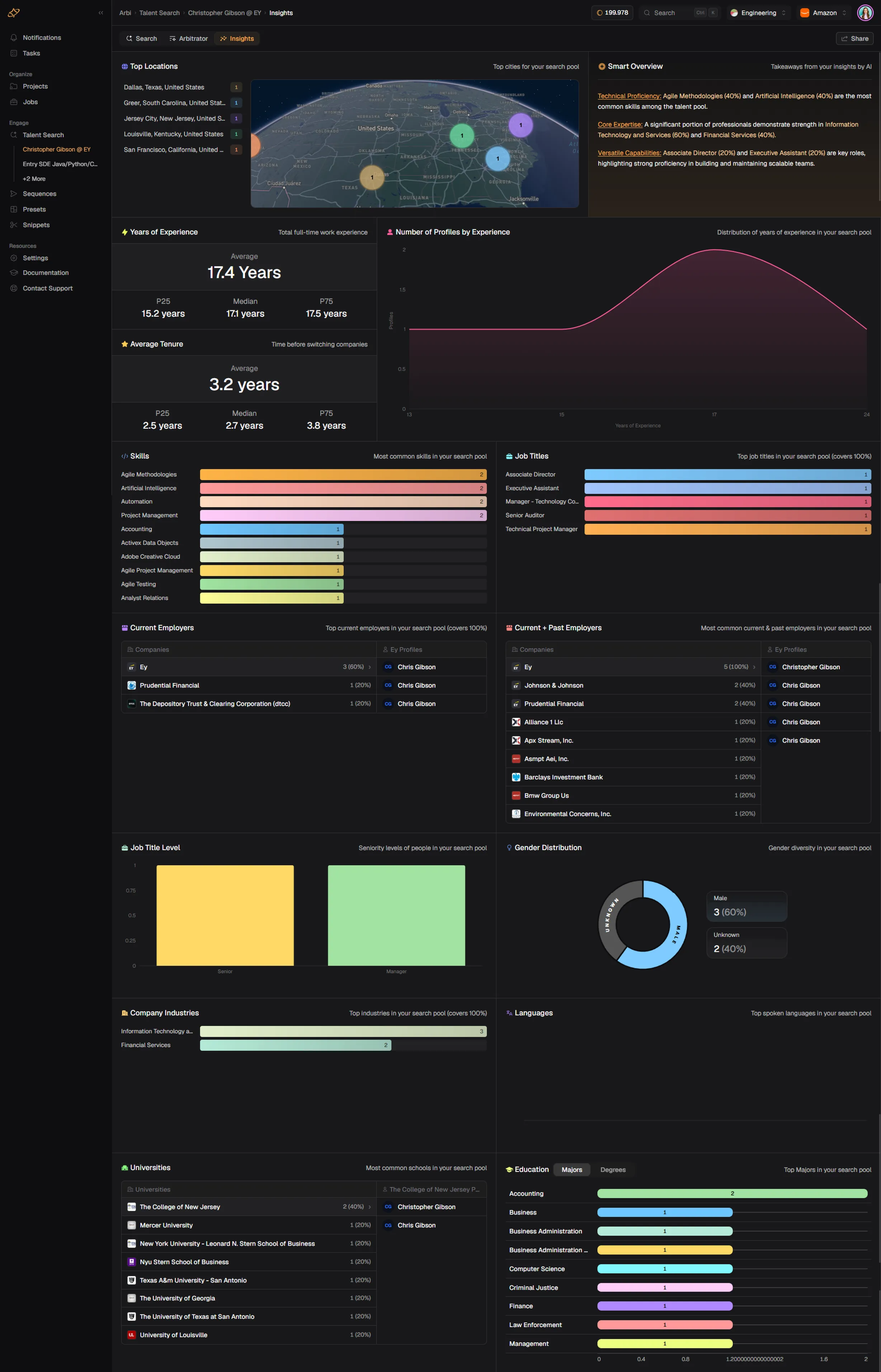Click the Talent Search breadcrumb

point(159,13)
